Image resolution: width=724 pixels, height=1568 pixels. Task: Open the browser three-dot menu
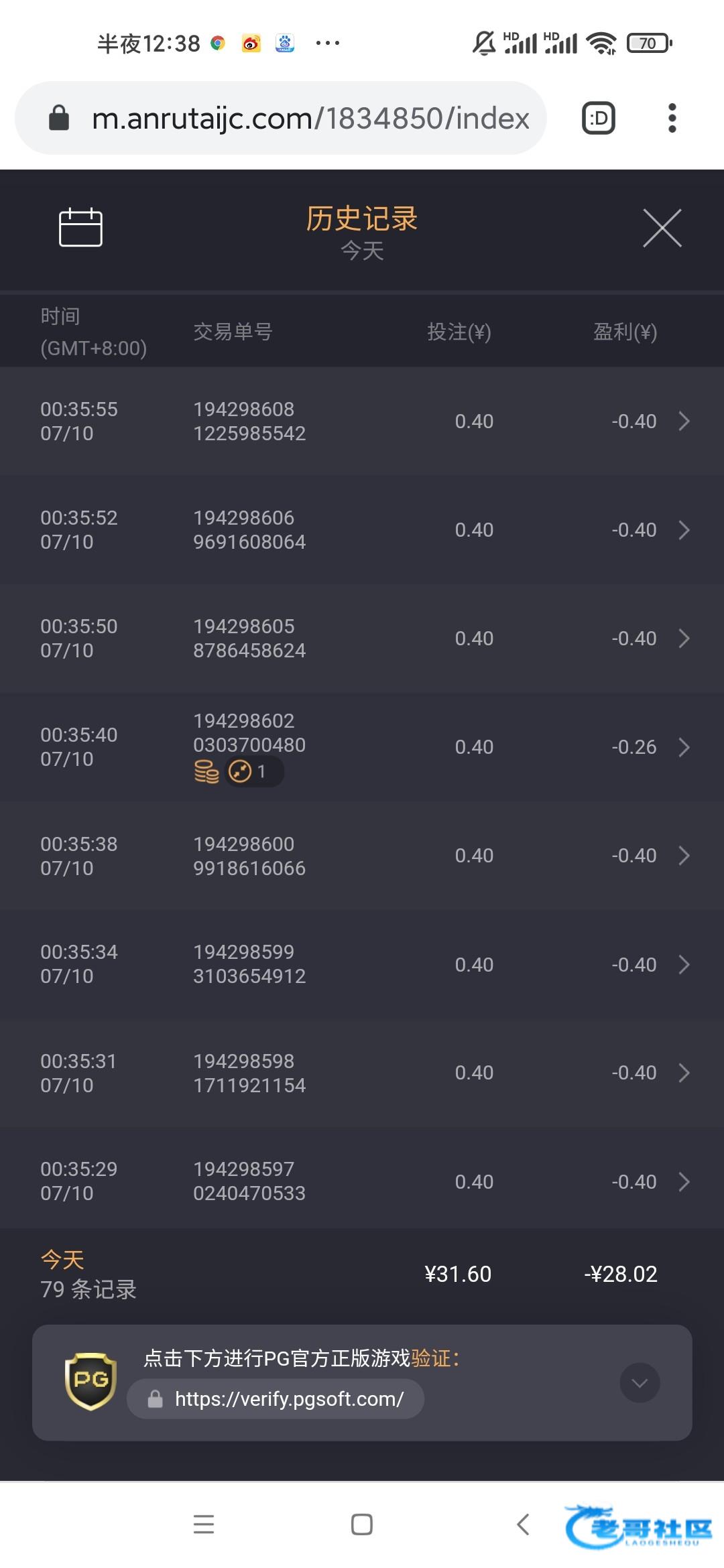[x=672, y=119]
